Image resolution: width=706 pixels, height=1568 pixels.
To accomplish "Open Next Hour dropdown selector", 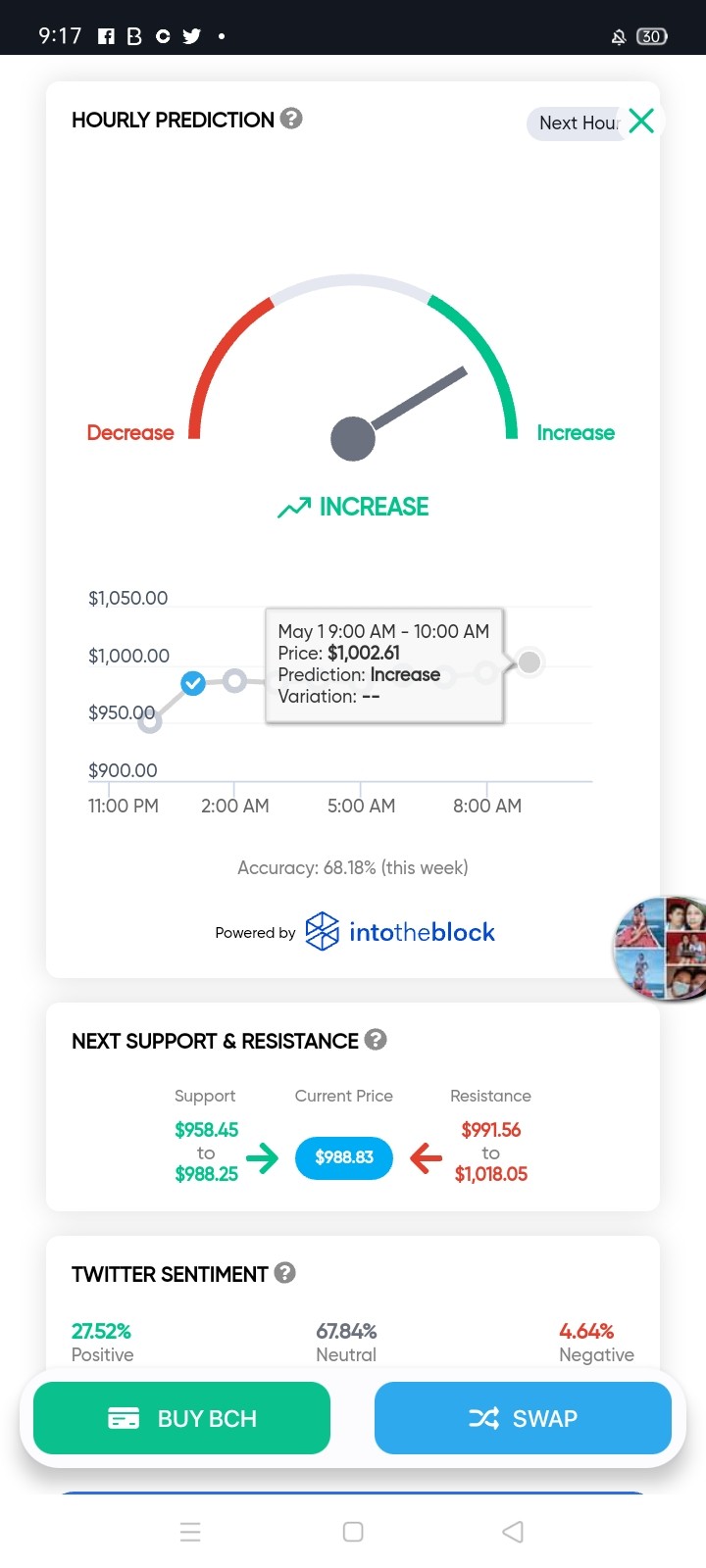I will pyautogui.click(x=579, y=123).
